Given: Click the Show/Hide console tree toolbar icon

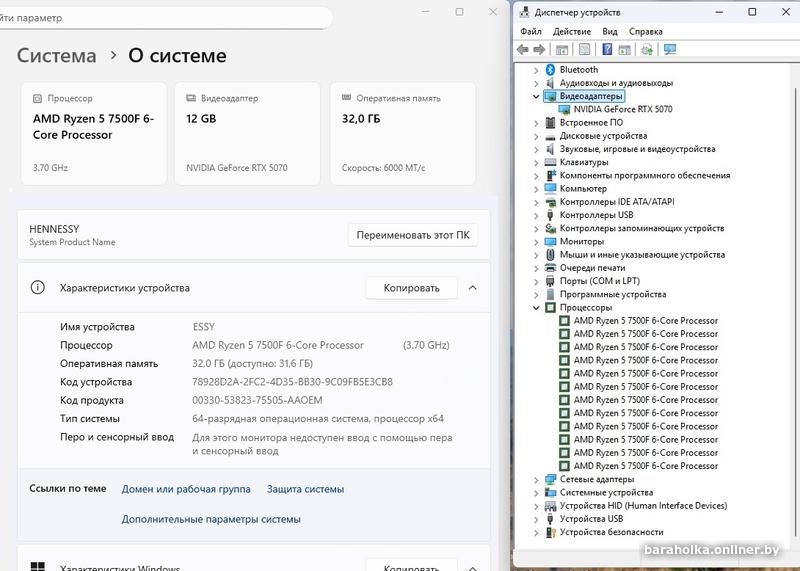Looking at the screenshot, I should click(562, 49).
